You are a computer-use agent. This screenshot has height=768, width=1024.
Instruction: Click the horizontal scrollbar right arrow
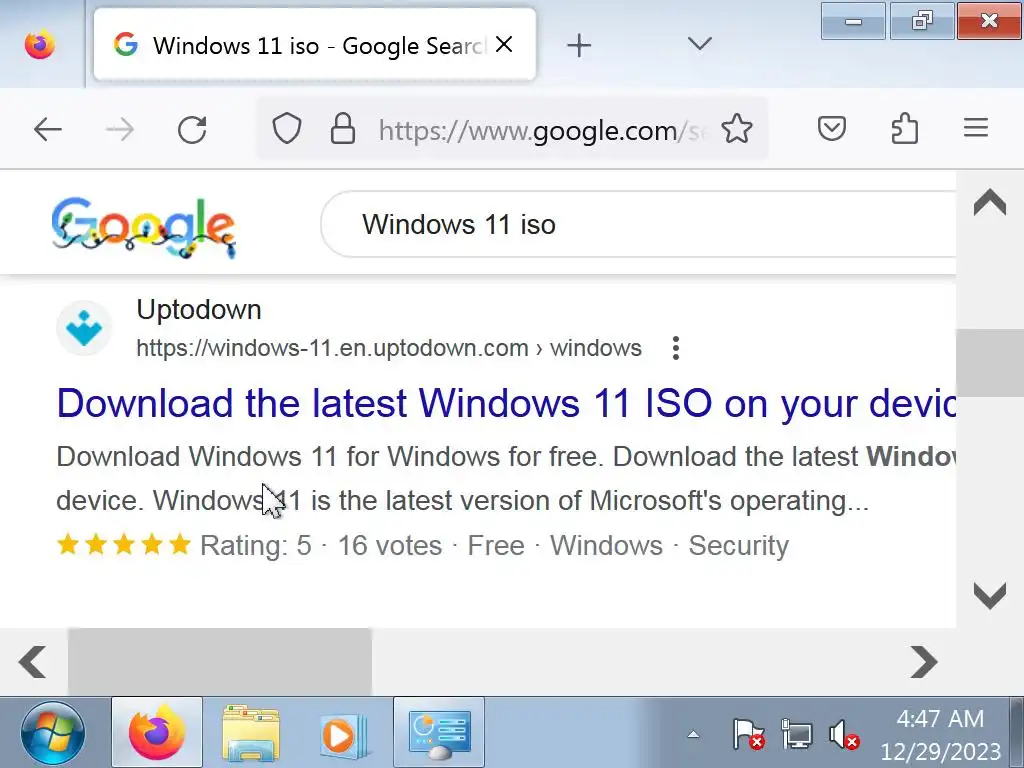tap(923, 662)
